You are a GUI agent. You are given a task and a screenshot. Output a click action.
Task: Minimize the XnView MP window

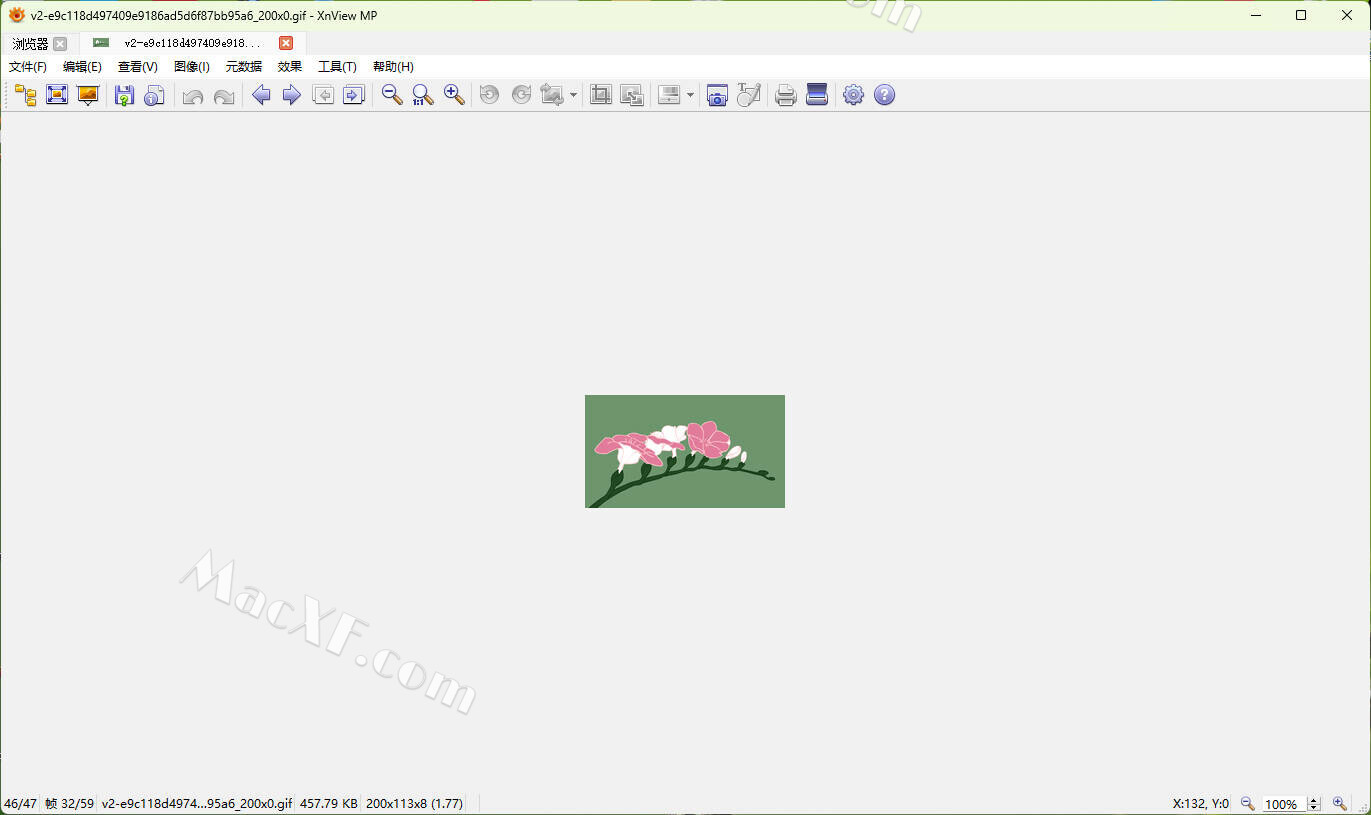(1256, 15)
